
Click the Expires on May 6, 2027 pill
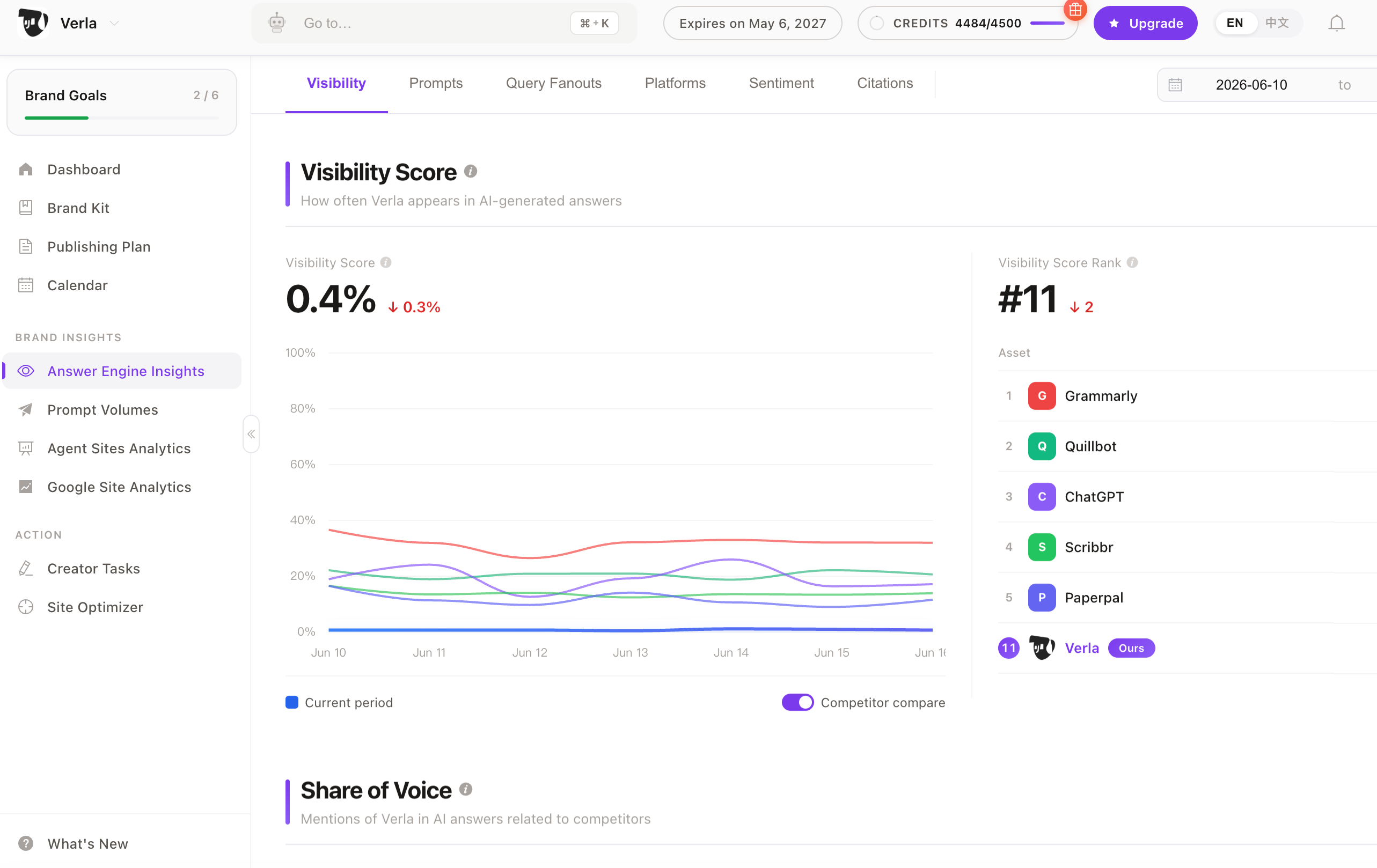point(752,23)
